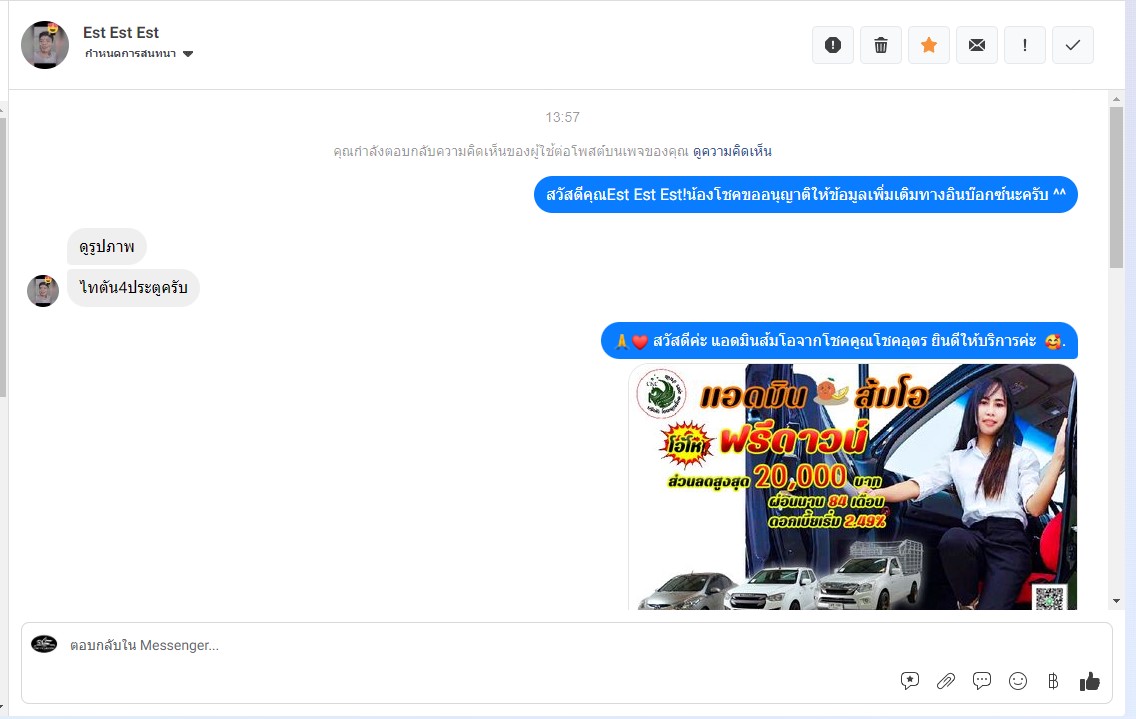Click sender avatar beside ไทตัน4ประตูครับ message
1136x719 pixels.
tap(43, 291)
